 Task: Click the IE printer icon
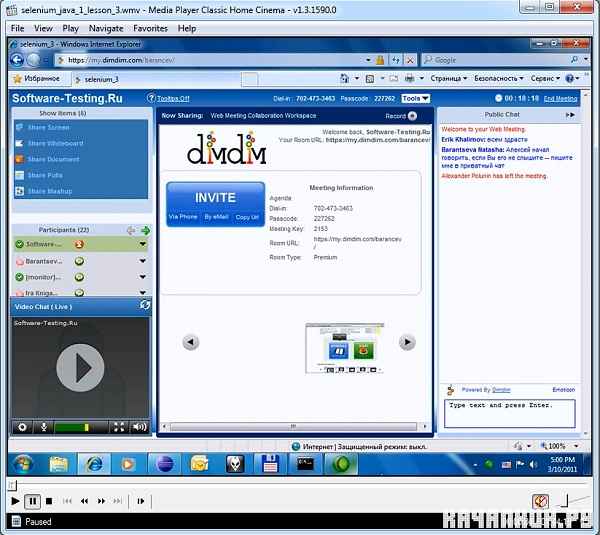[409, 78]
